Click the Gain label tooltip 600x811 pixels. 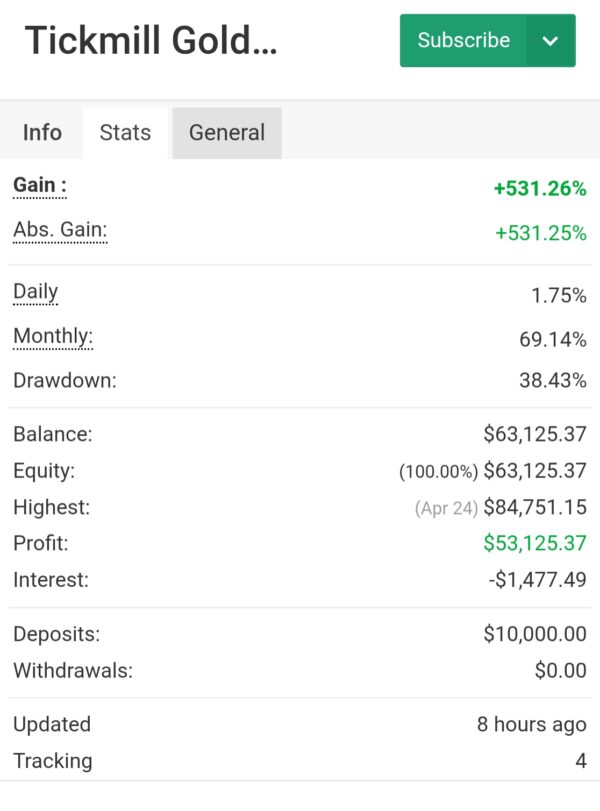40,185
